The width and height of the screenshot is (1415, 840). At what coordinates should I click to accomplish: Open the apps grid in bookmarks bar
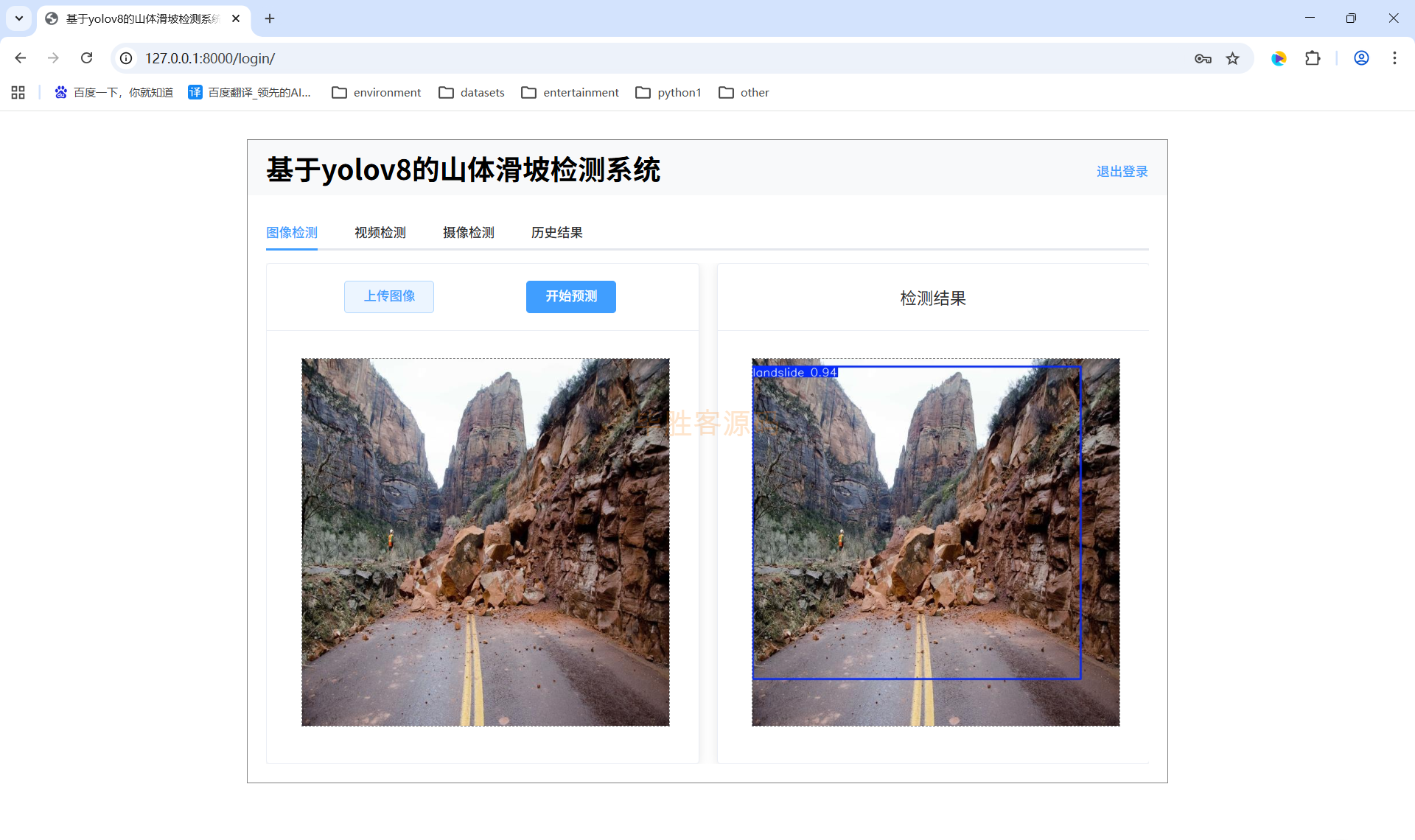click(x=18, y=93)
